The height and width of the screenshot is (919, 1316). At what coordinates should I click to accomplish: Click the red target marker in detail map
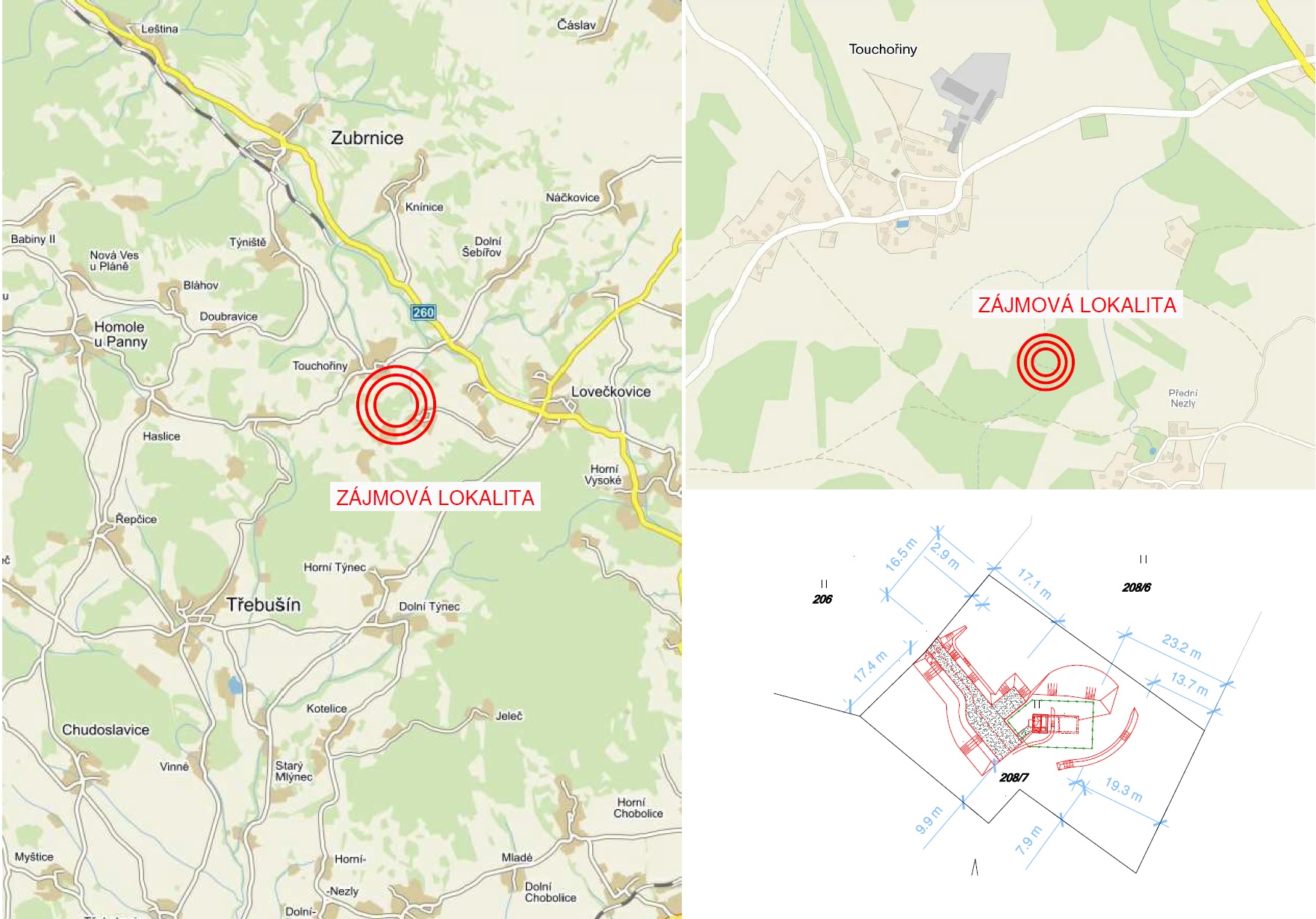click(1045, 362)
